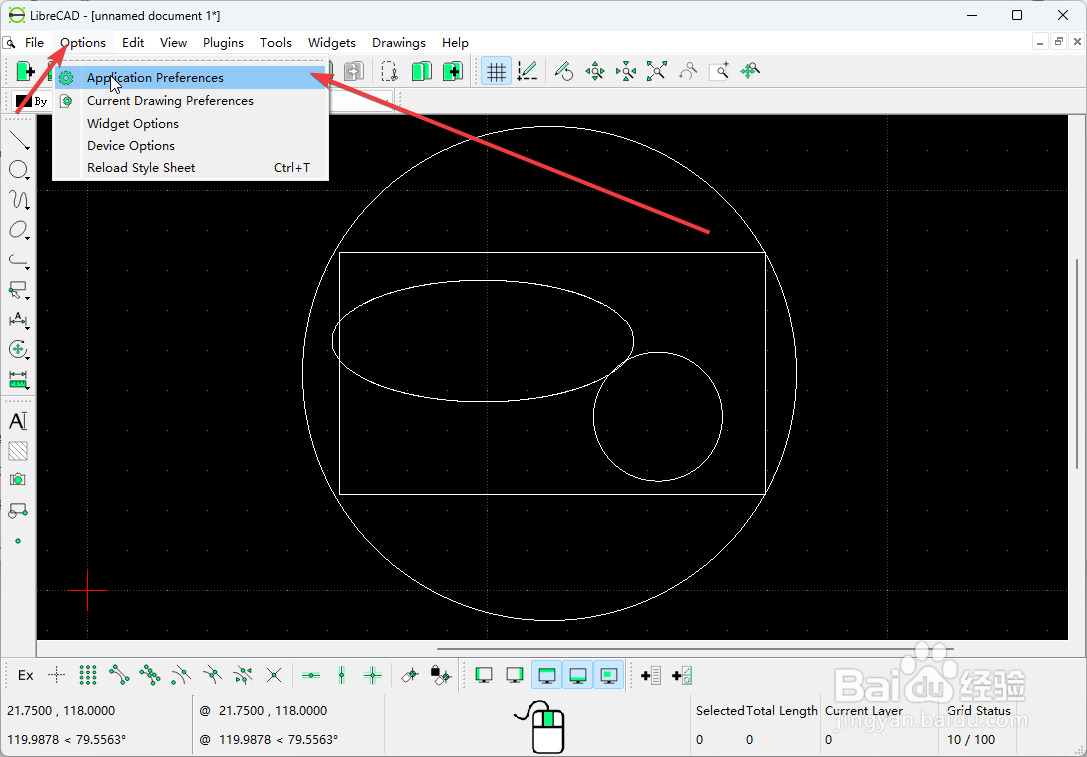Select the Hatch tool
Viewport: 1087px width, 757px height.
18,451
